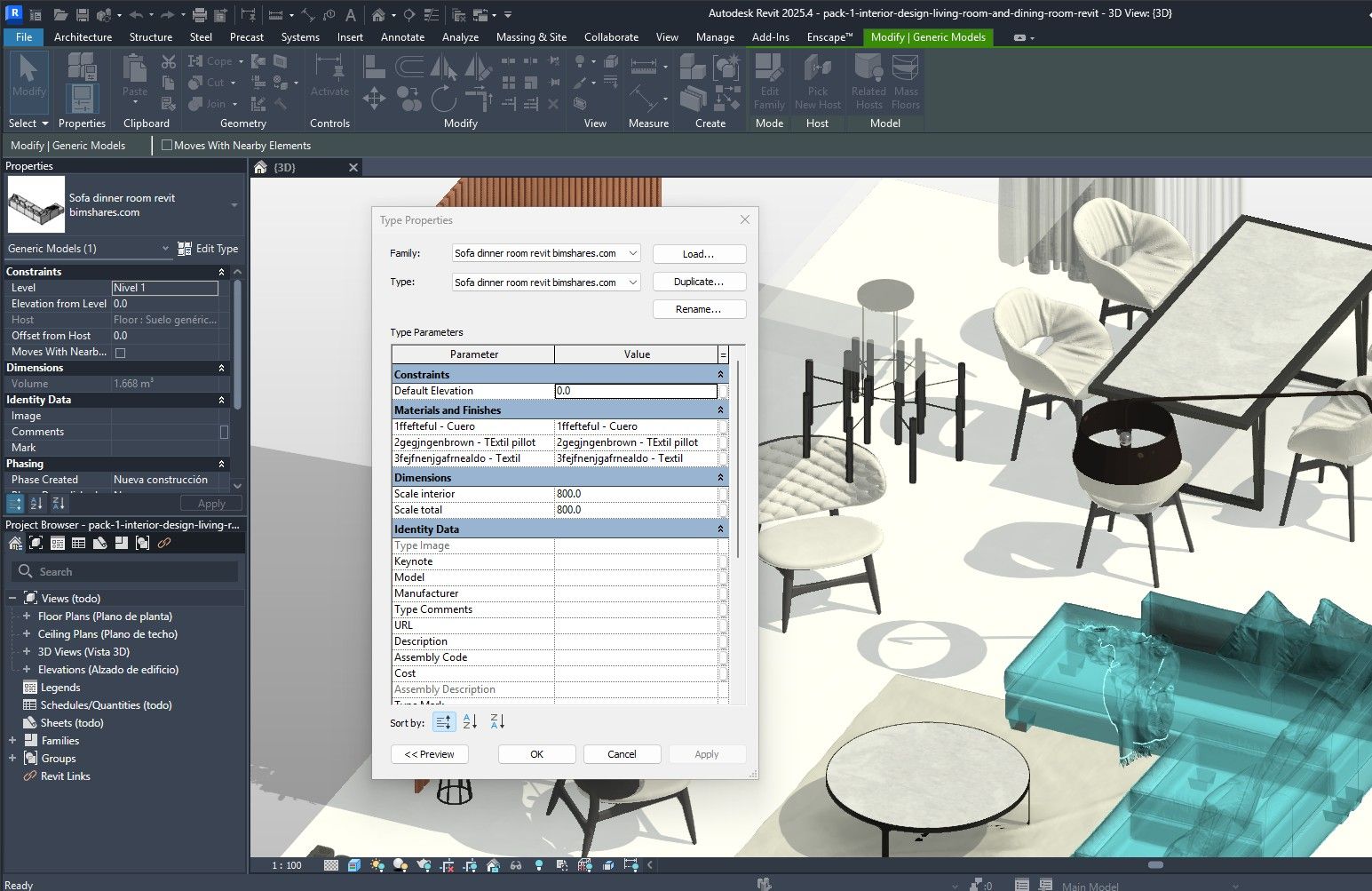Click the Align tool in Modify panel
The height and width of the screenshot is (891, 1372).
pyautogui.click(x=374, y=66)
